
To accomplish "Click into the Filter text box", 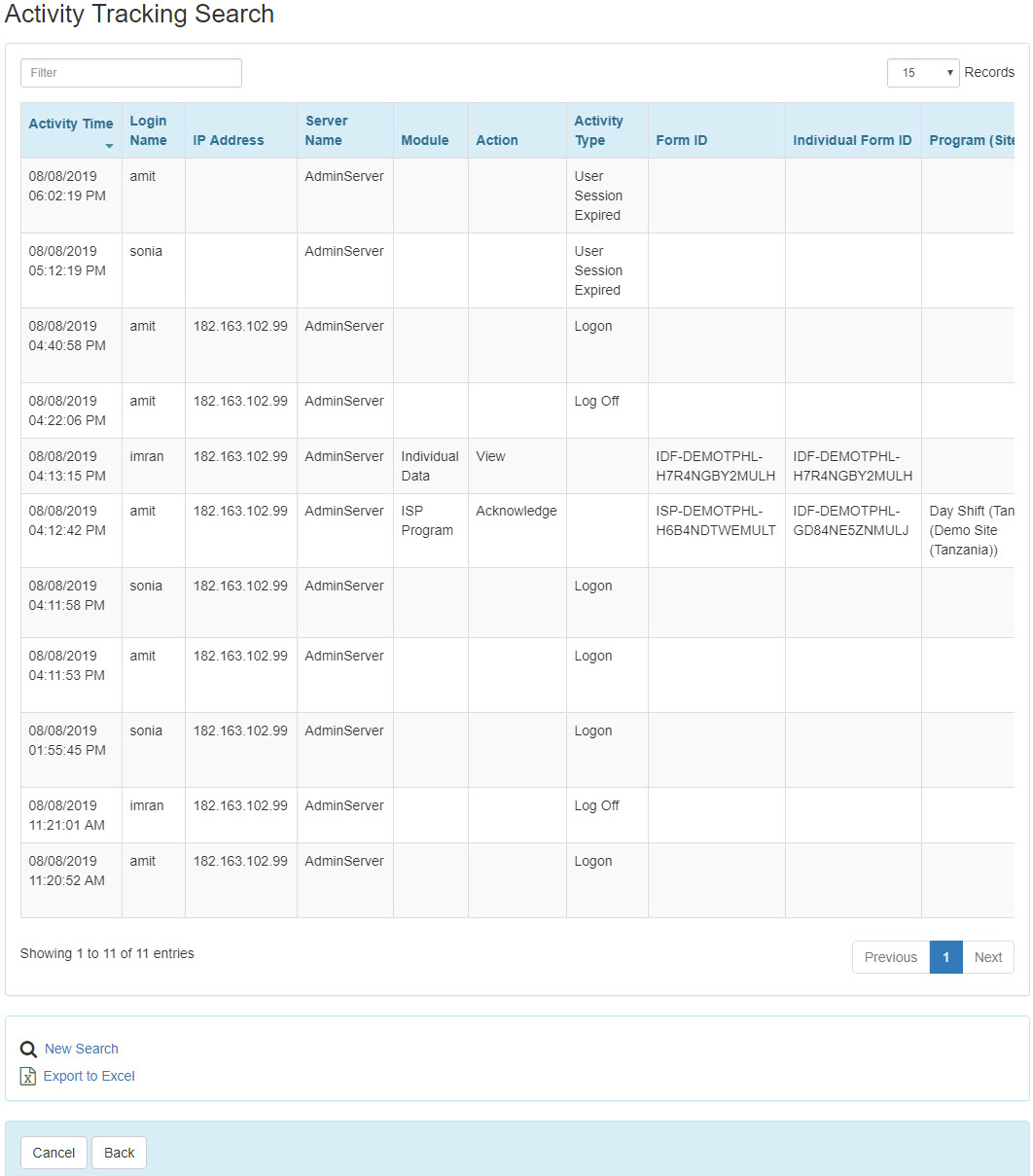I will [x=131, y=73].
